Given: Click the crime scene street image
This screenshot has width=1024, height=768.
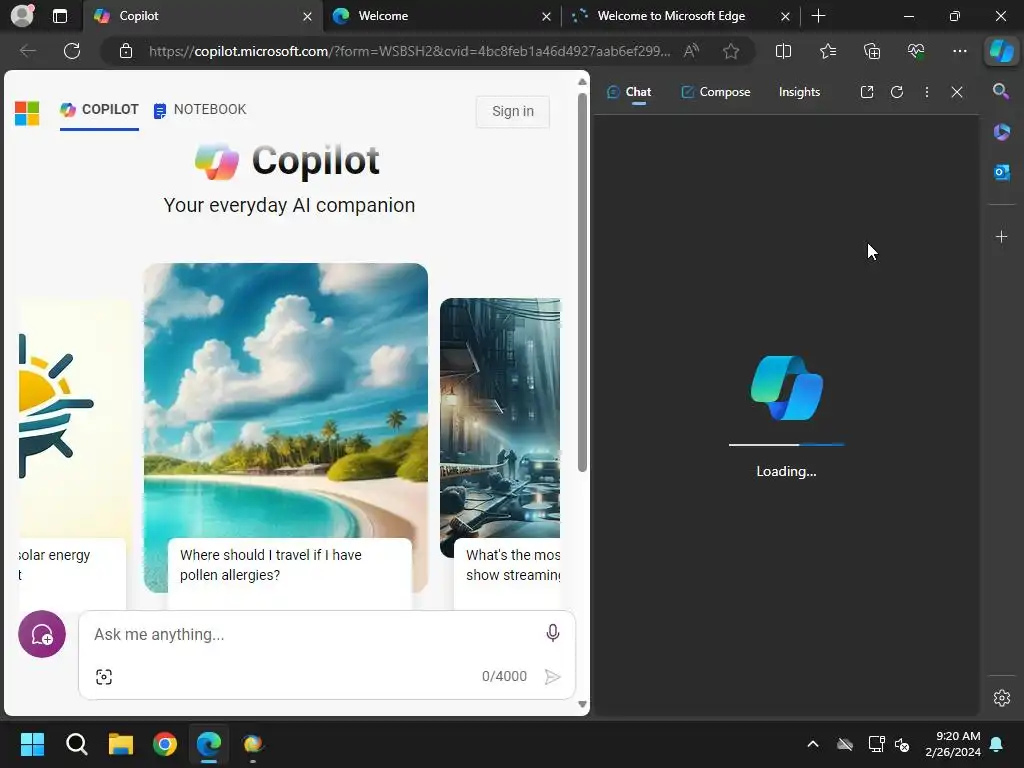Looking at the screenshot, I should (500, 418).
